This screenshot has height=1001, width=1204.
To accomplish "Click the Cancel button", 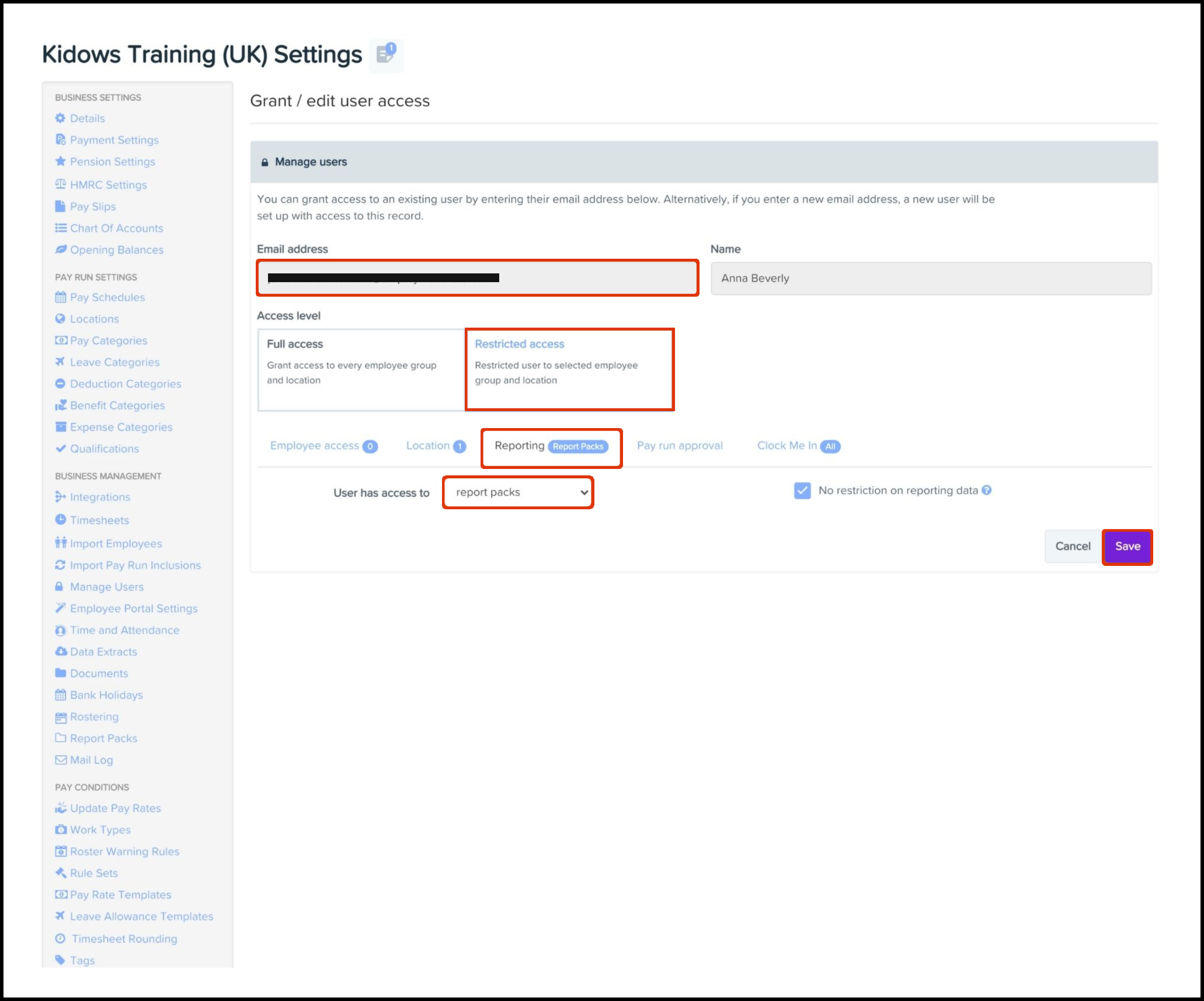I will [1073, 547].
